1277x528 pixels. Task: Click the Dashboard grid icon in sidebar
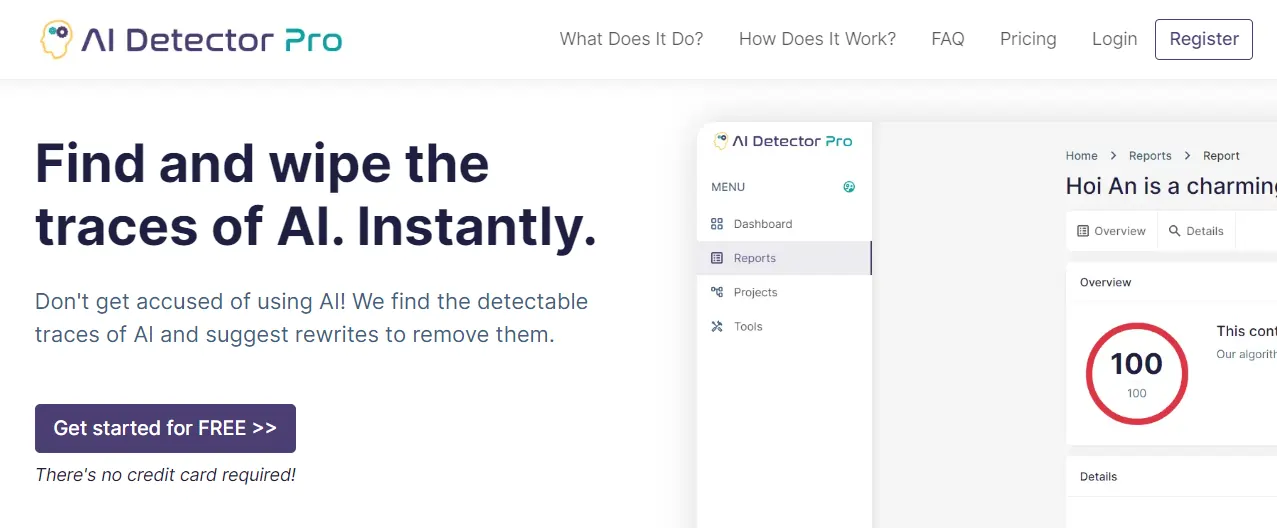tap(716, 224)
